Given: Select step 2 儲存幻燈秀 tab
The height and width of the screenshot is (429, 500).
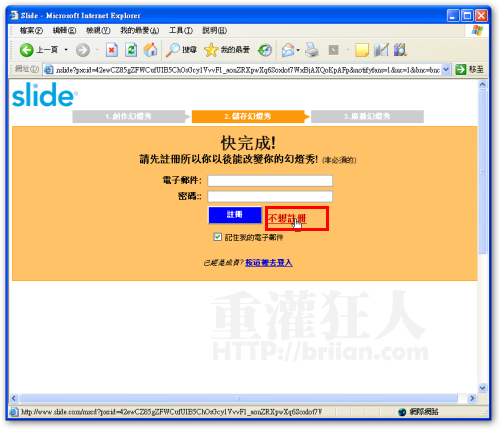Looking at the screenshot, I should pos(248,116).
